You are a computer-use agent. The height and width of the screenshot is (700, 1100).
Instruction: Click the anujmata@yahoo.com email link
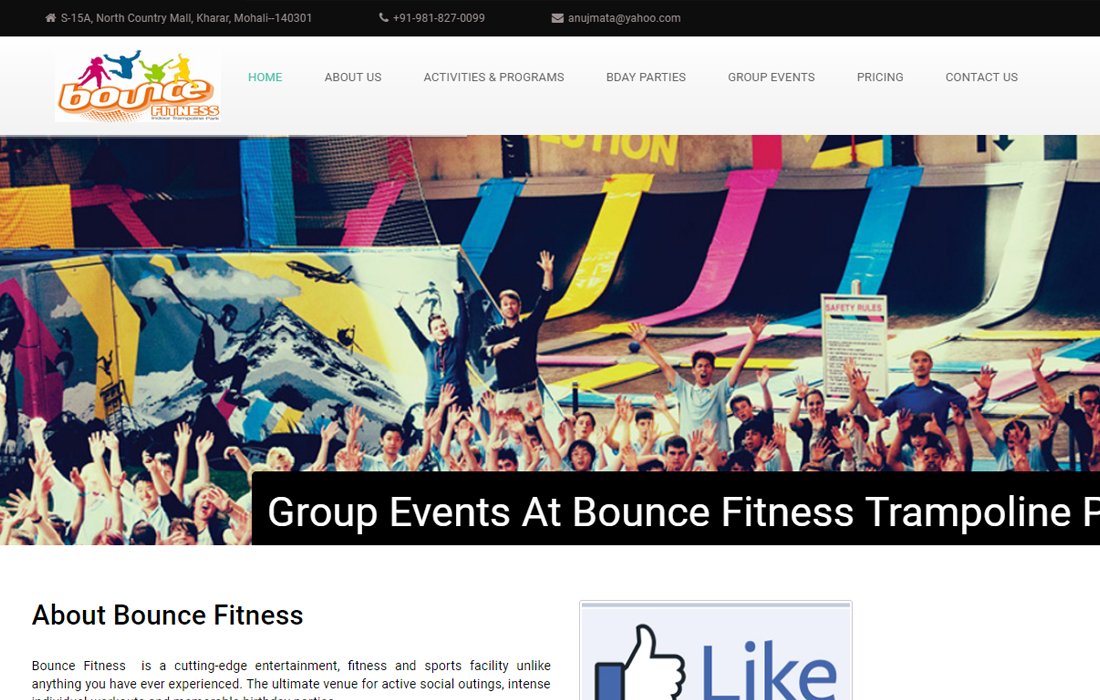tap(624, 18)
